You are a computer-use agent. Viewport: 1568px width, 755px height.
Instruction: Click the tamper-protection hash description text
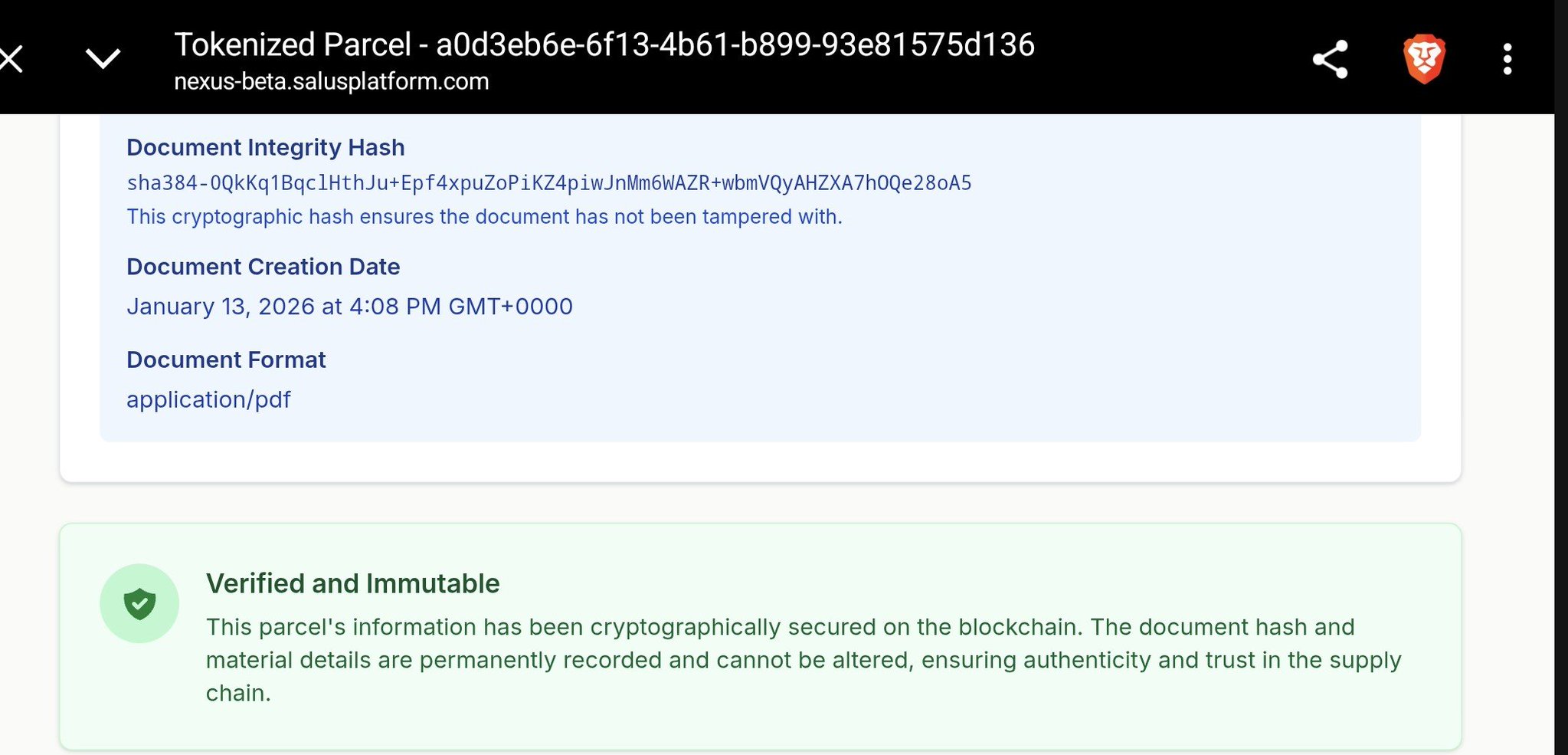[484, 217]
